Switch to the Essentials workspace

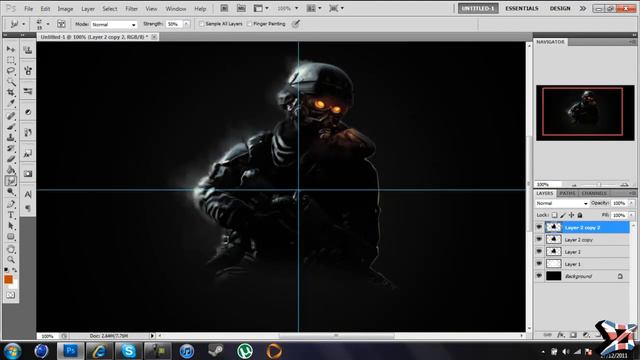522,8
